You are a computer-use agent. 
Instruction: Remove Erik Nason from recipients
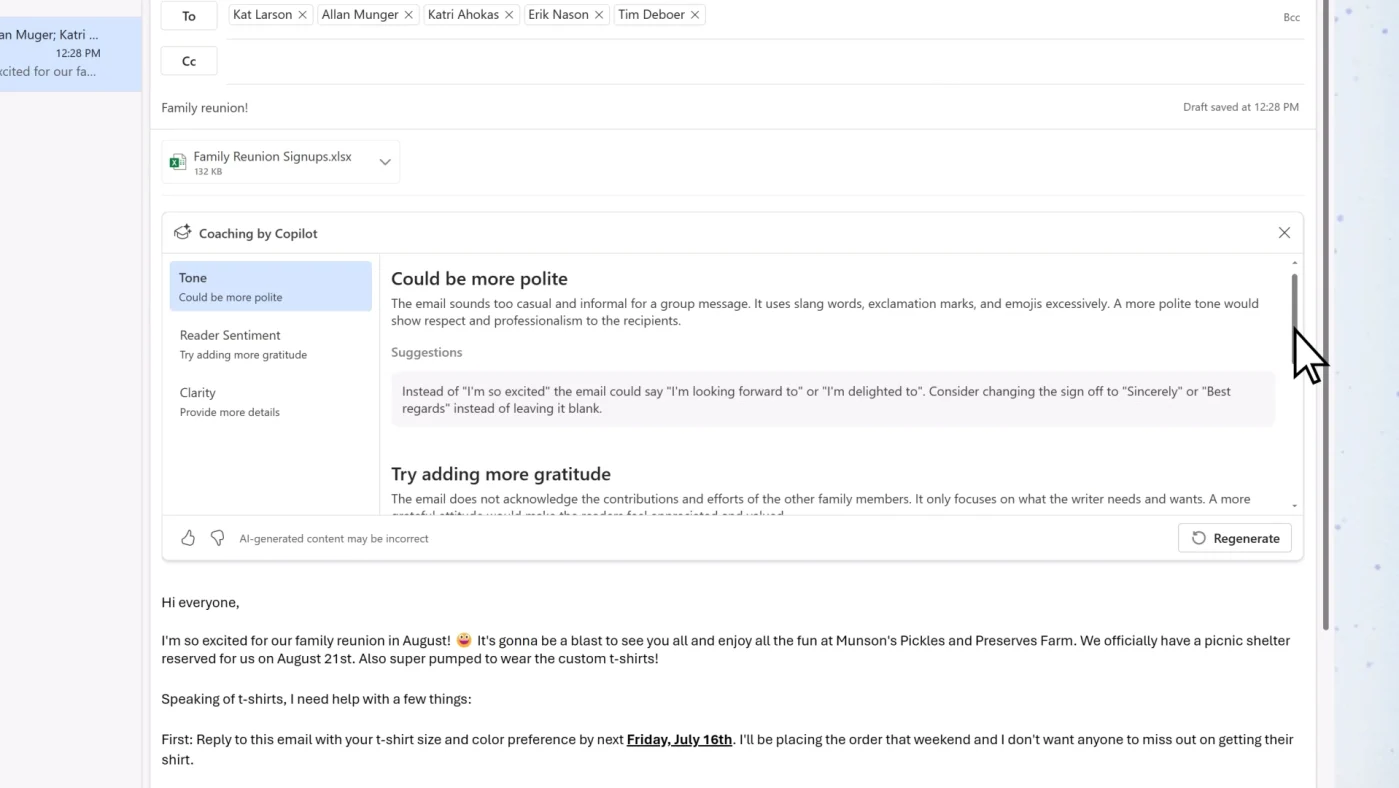[599, 15]
